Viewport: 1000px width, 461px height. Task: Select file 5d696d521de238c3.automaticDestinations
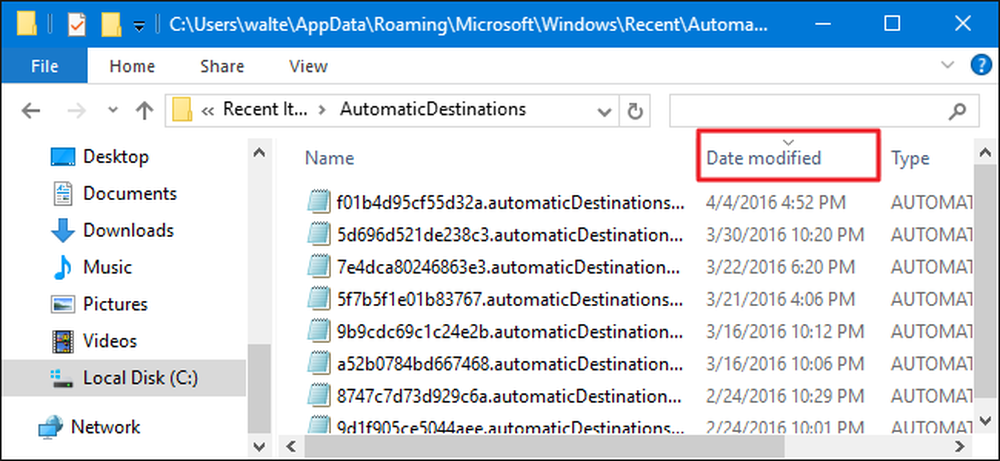(x=510, y=235)
